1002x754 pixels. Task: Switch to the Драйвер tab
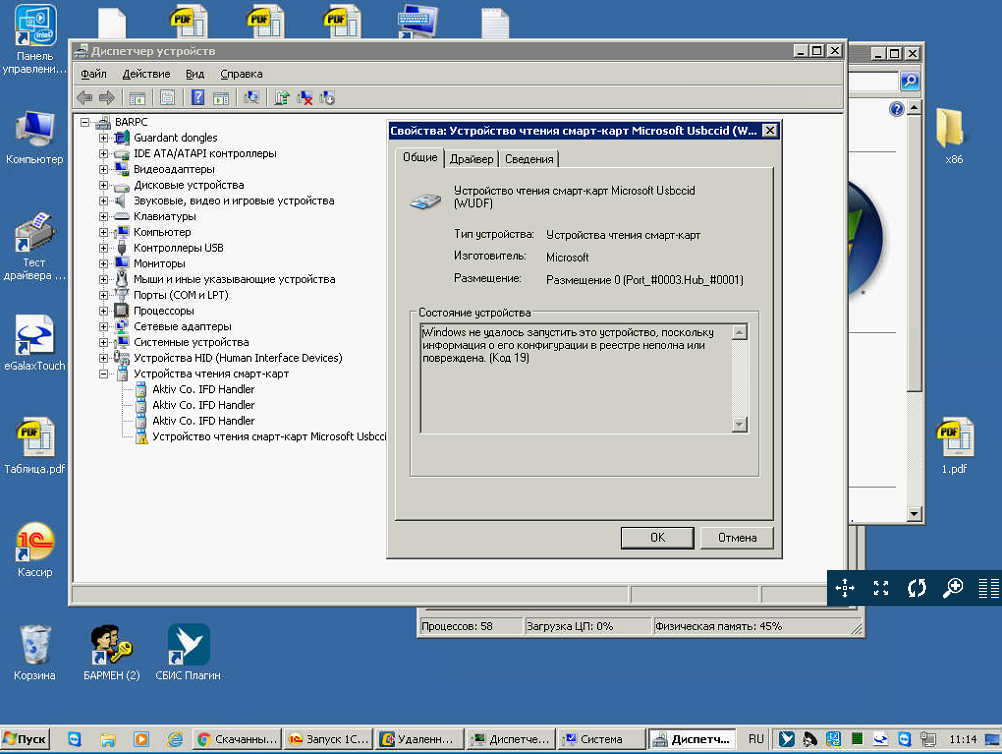pos(471,159)
